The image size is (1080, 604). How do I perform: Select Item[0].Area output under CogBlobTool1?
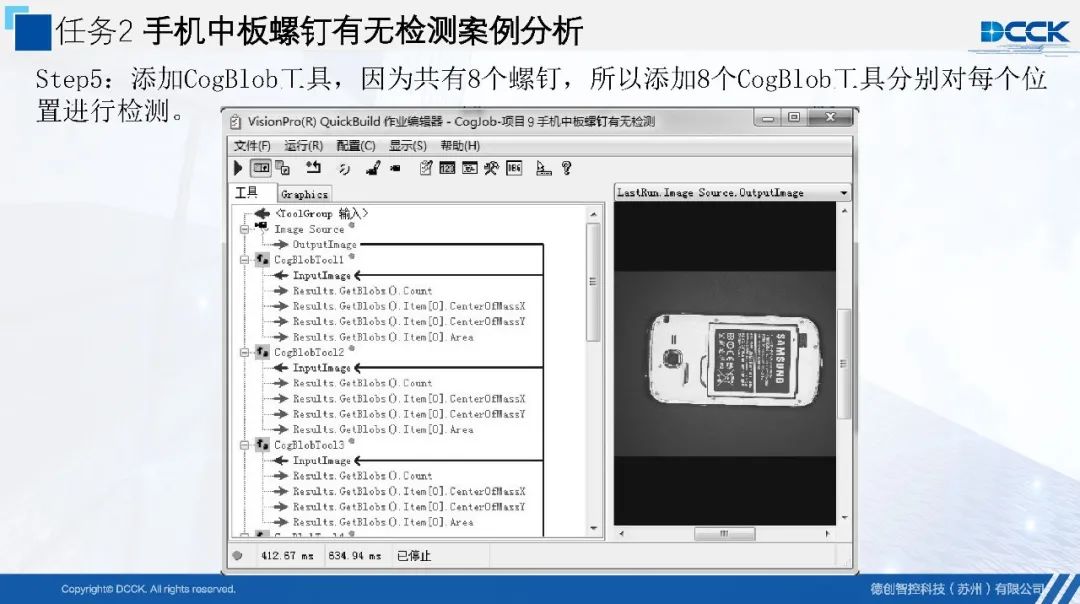pyautogui.click(x=383, y=337)
